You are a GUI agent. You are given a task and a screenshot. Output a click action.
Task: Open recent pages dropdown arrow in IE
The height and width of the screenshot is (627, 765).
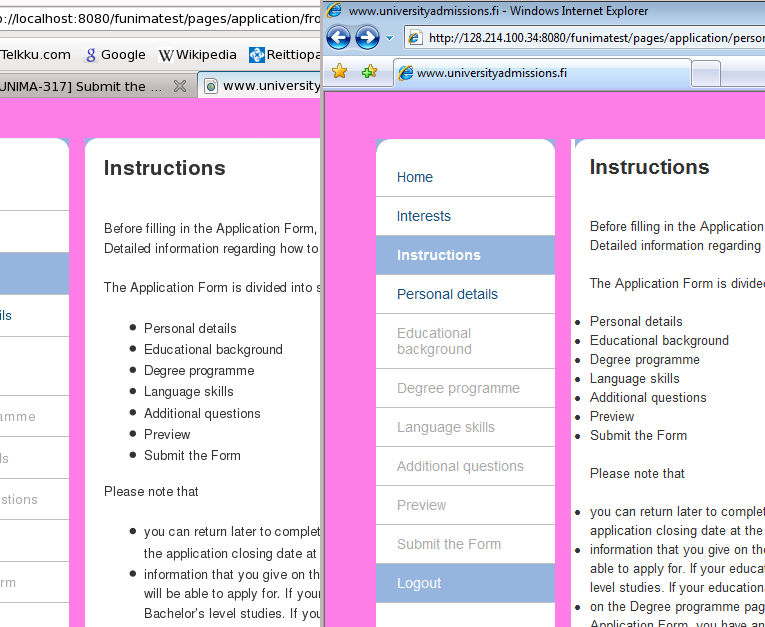tap(389, 38)
